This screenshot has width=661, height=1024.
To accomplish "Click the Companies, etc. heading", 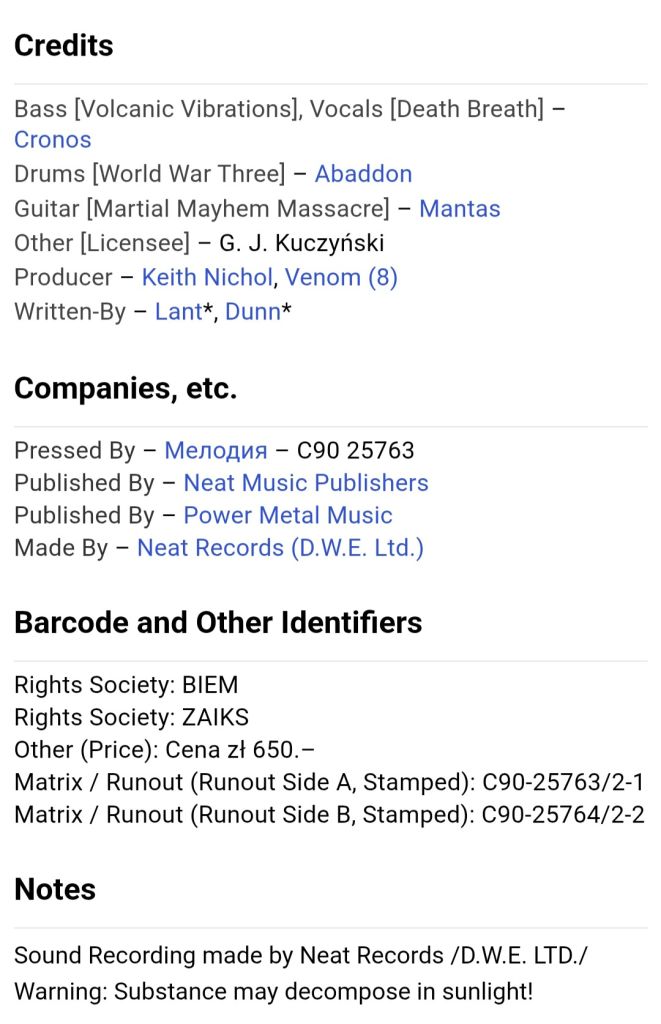I will click(125, 389).
